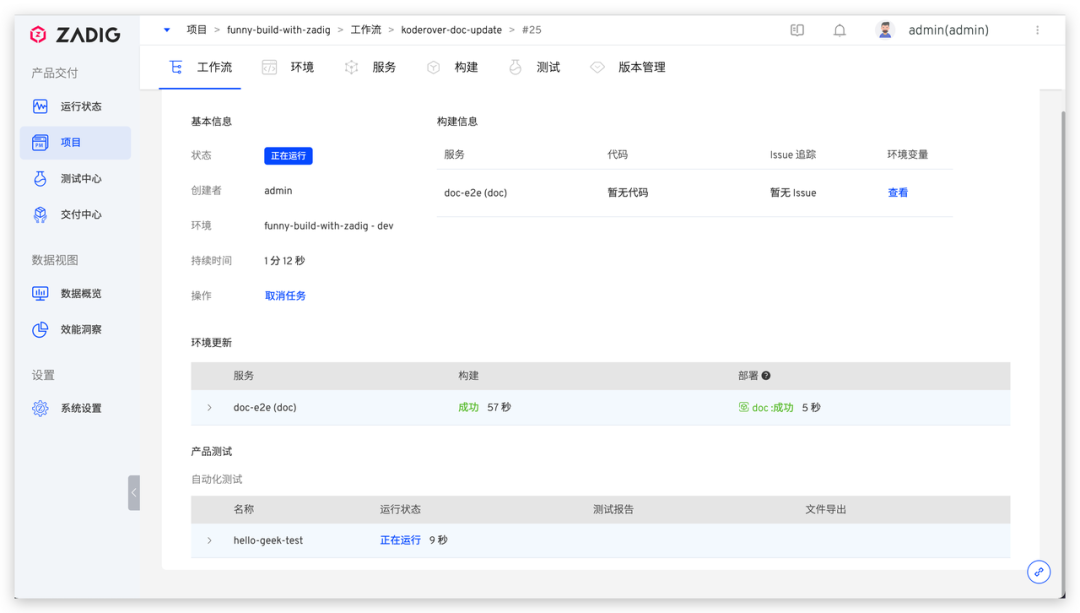
Task: Open the 运行状态 sidebar icon
Action: point(40,106)
